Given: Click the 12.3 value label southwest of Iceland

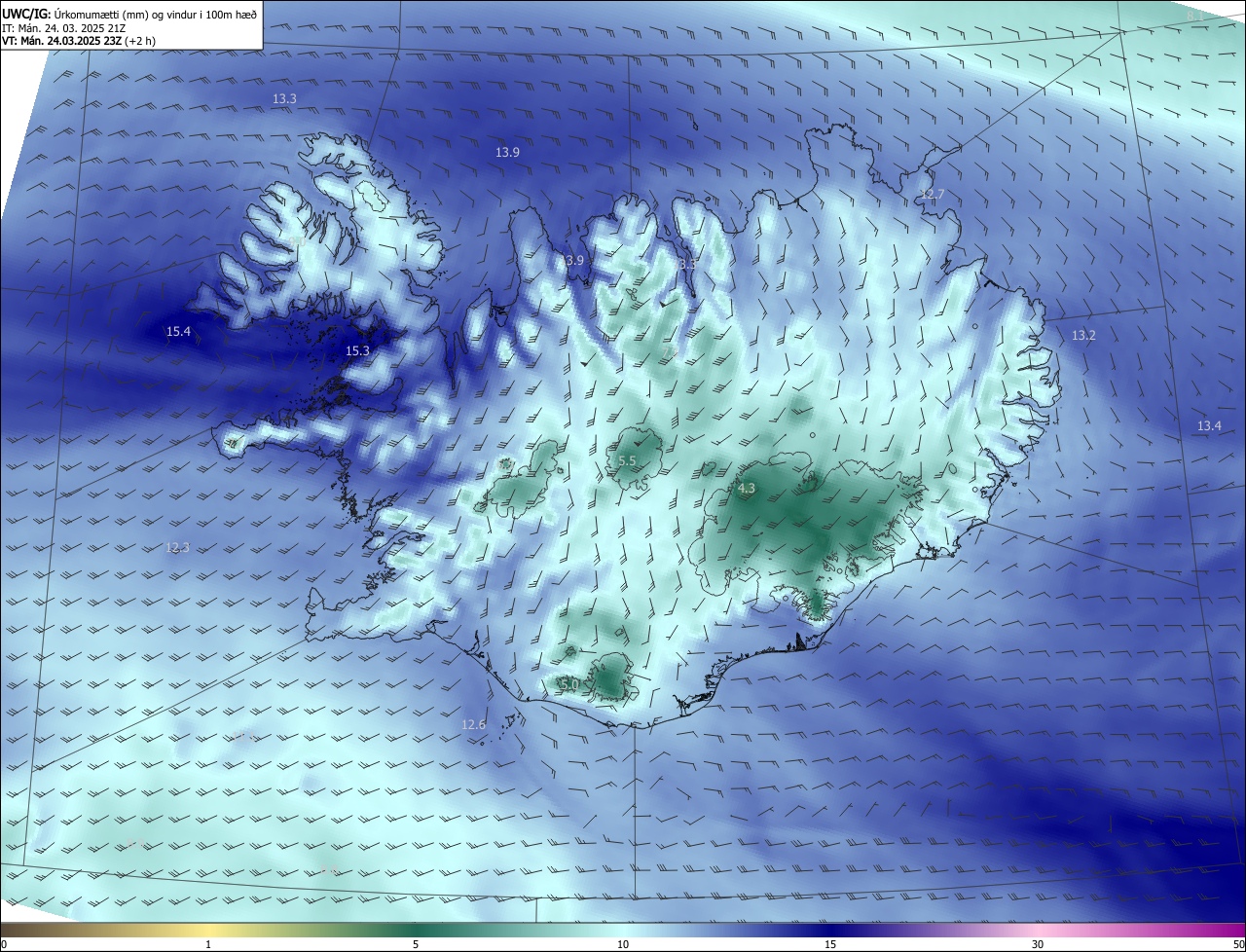Looking at the screenshot, I should (x=177, y=548).
